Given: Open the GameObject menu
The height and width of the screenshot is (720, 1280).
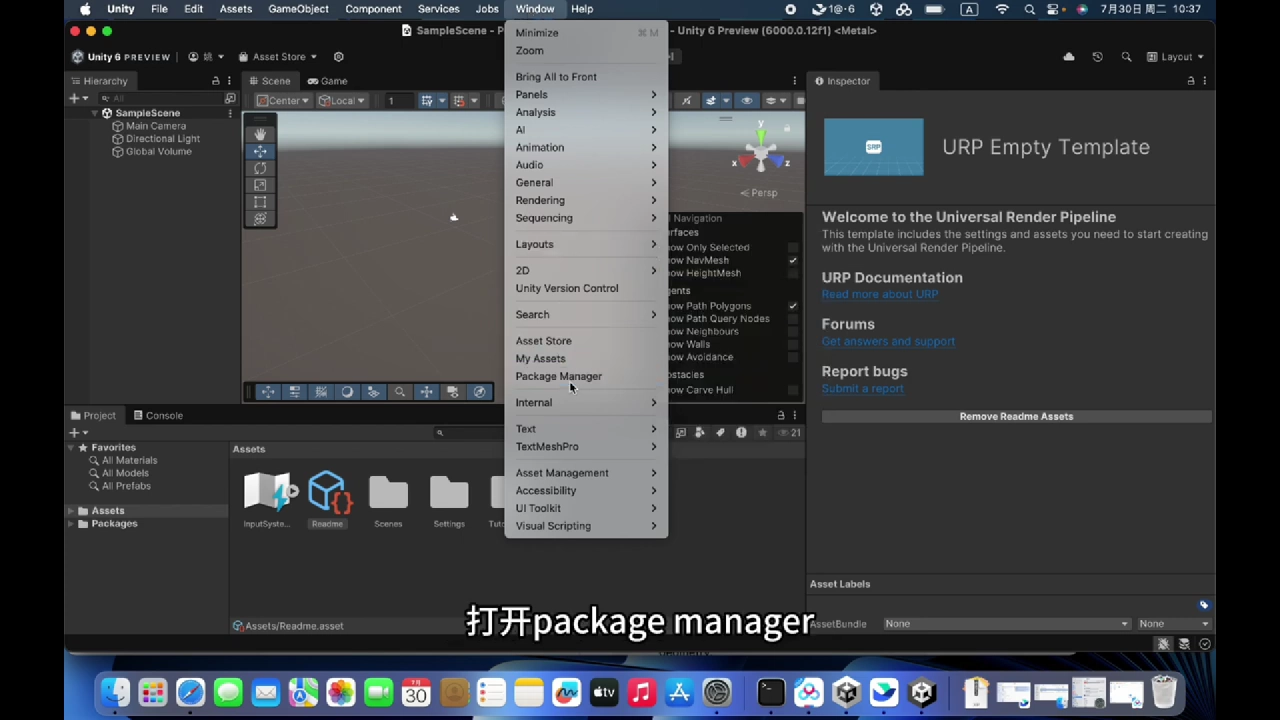Looking at the screenshot, I should [298, 9].
